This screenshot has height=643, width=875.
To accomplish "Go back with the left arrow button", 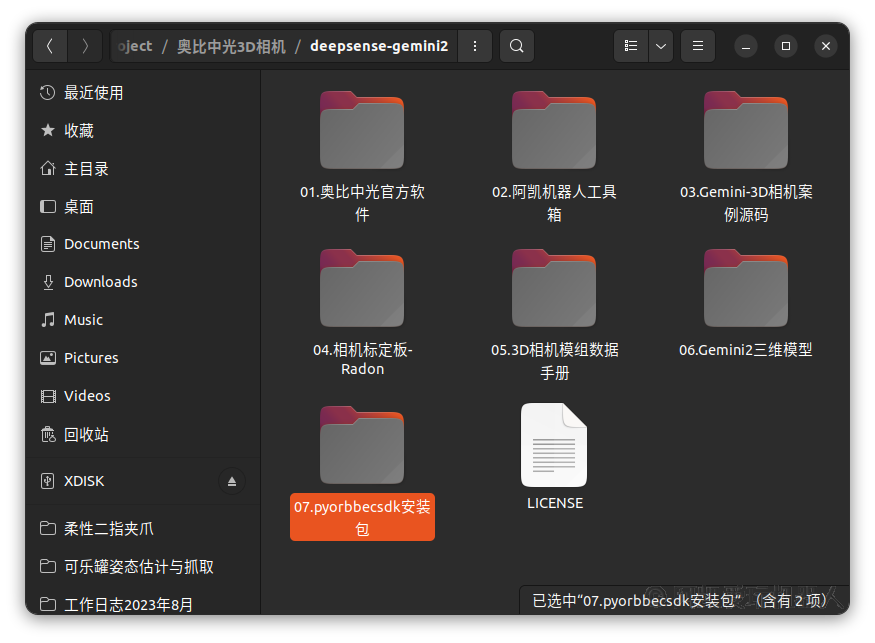I will (x=50, y=46).
